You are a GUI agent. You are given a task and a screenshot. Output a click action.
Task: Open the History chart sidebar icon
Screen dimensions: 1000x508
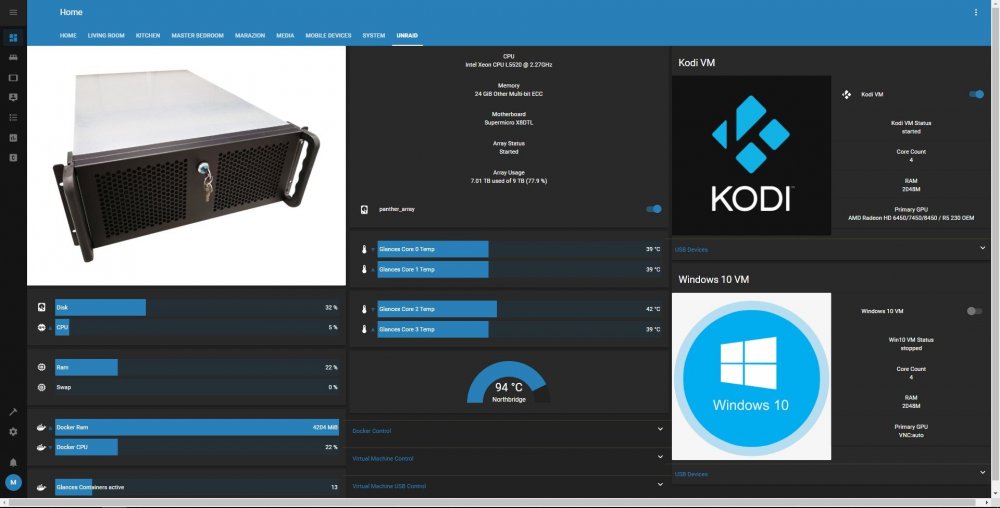13,138
